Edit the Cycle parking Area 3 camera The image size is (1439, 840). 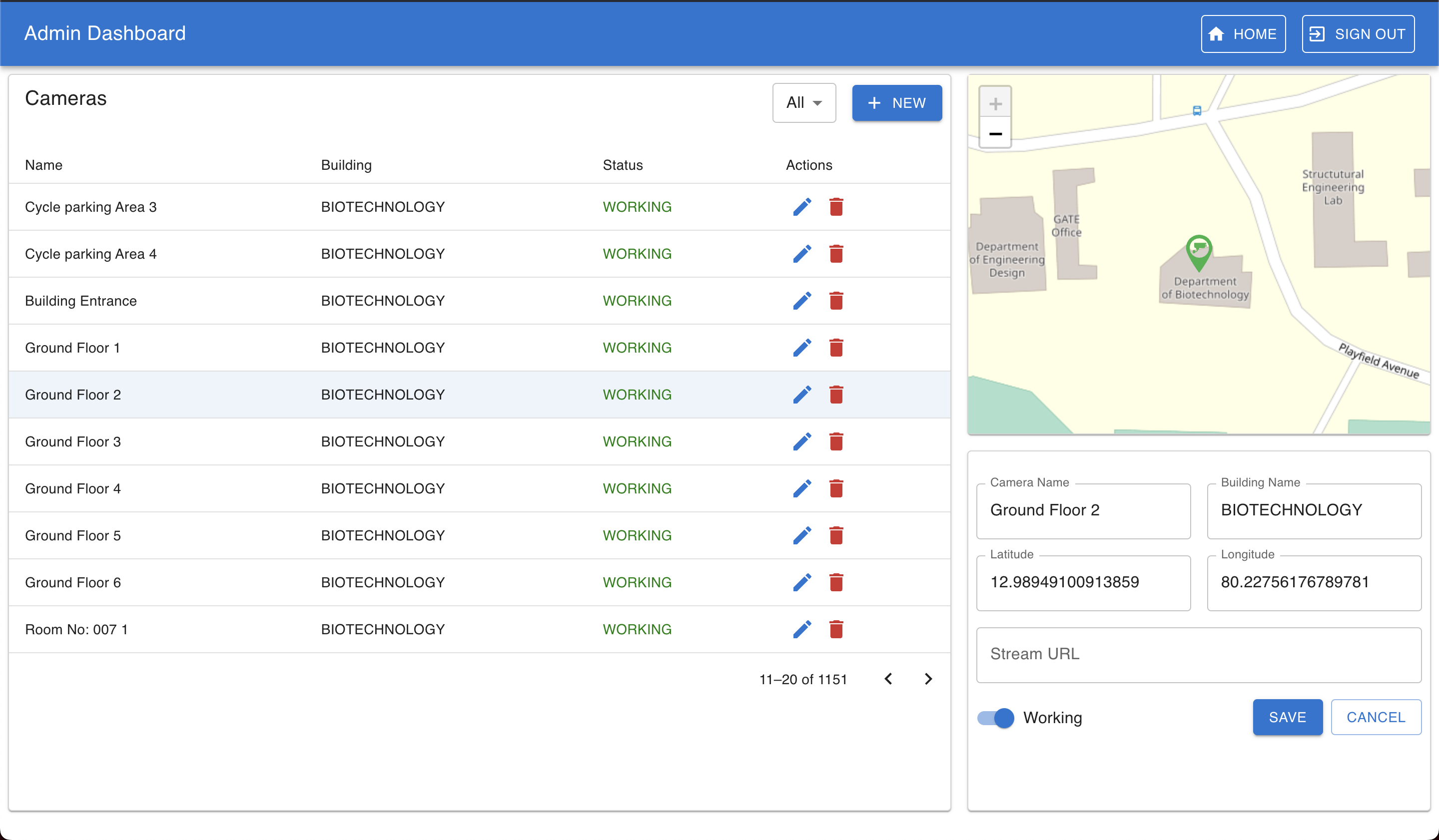pos(802,207)
